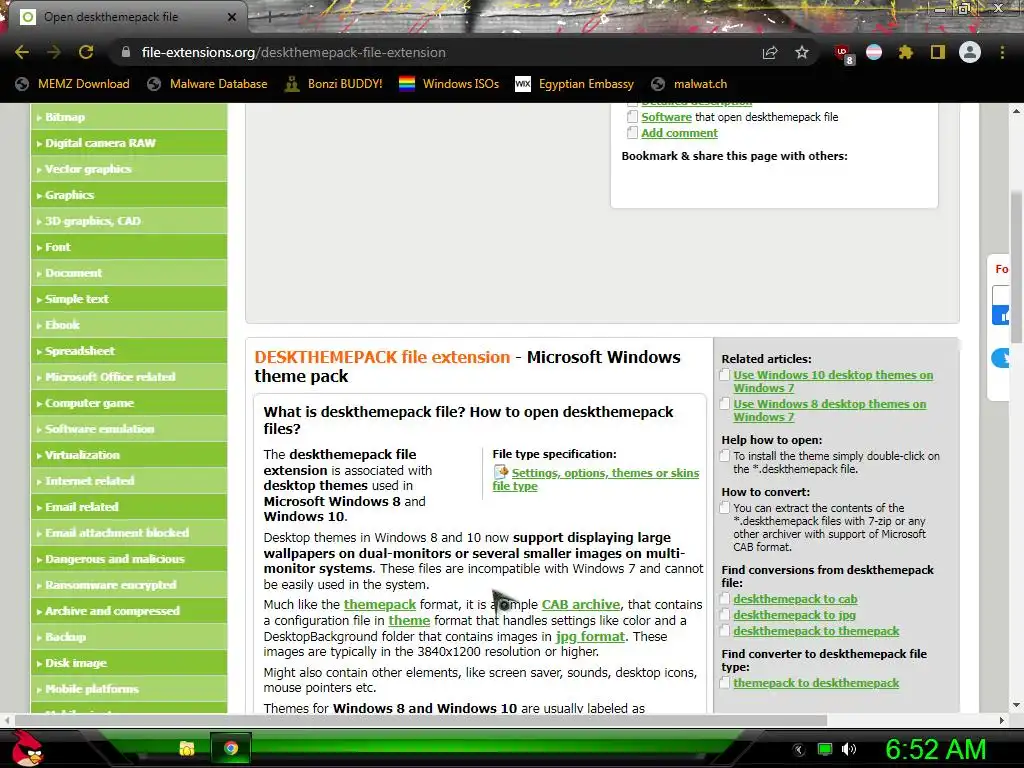Open the Bonzi BUDDY! bookmark
The image size is (1024, 768).
point(333,84)
